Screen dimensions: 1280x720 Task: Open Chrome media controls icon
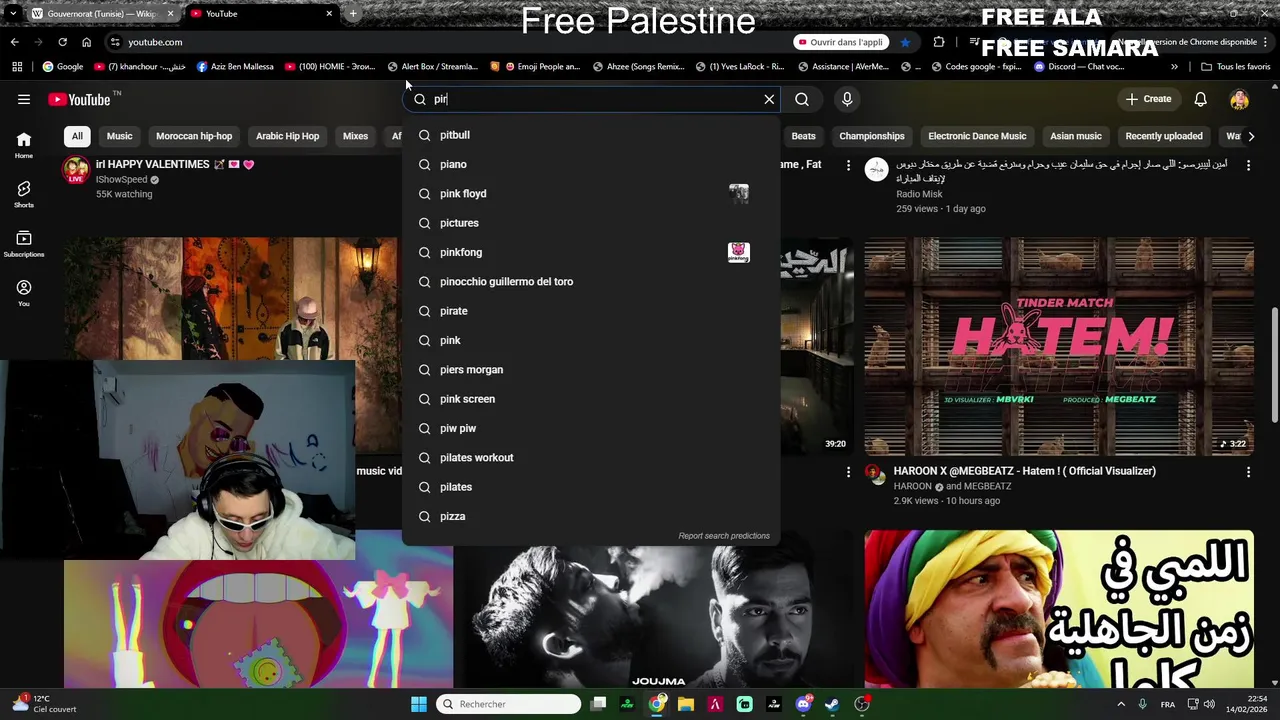point(974,42)
